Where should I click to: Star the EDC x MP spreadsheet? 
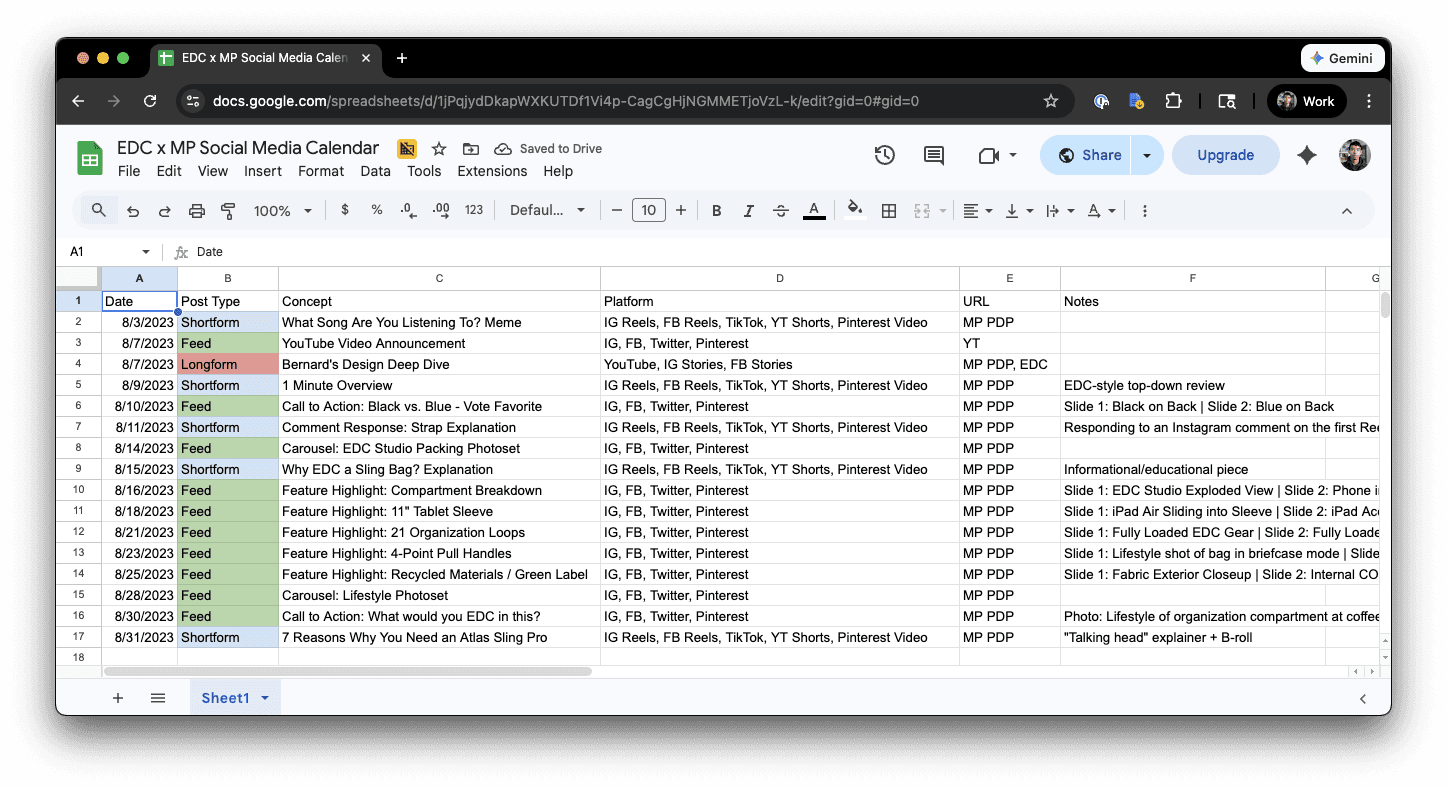tap(438, 149)
